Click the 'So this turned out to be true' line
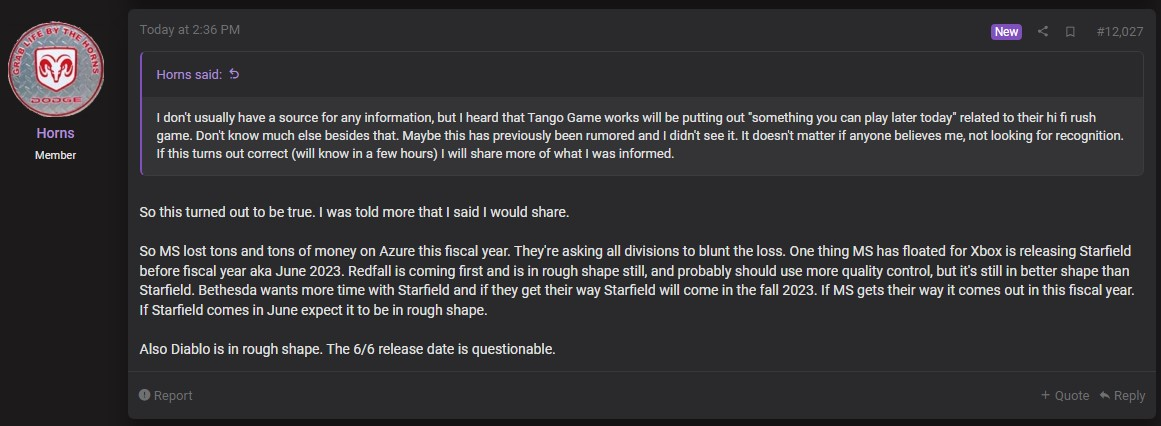This screenshot has width=1161, height=426. [x=354, y=212]
